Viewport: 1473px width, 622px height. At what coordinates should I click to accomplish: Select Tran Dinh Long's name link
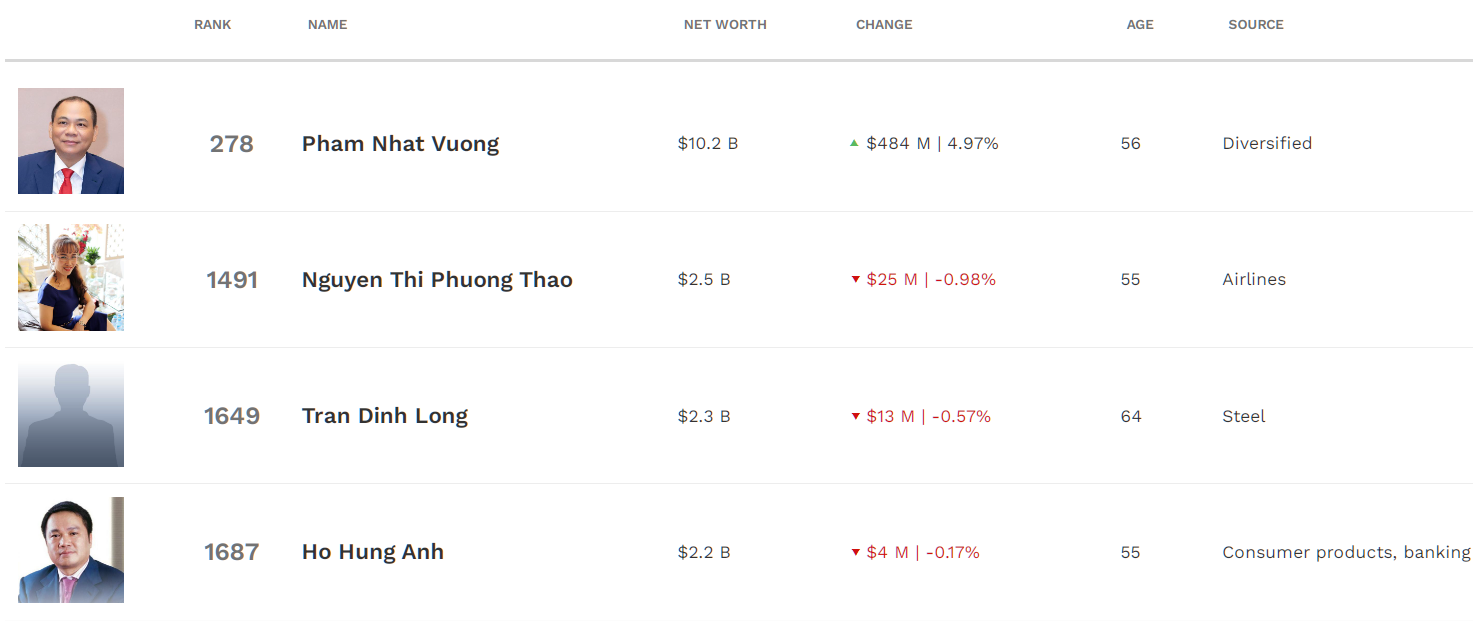point(385,416)
